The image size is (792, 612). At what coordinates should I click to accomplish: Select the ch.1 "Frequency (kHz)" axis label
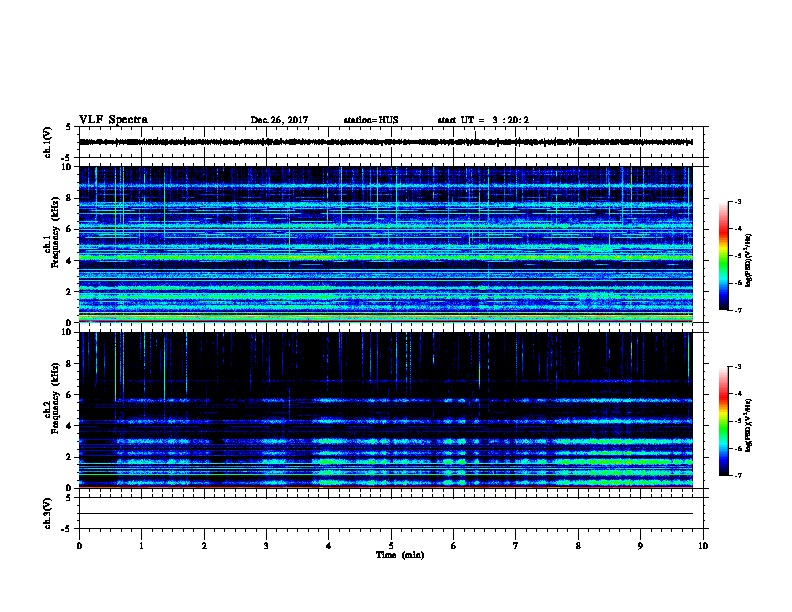(x=55, y=232)
